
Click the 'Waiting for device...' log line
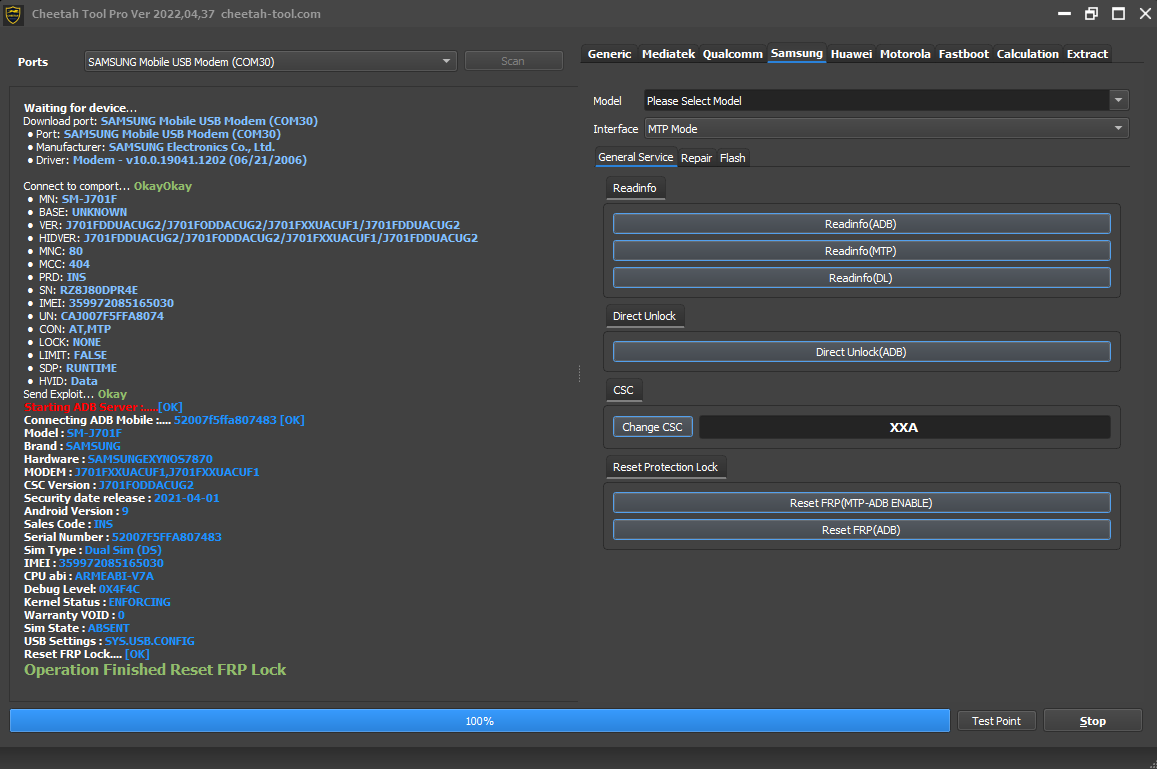pos(80,108)
